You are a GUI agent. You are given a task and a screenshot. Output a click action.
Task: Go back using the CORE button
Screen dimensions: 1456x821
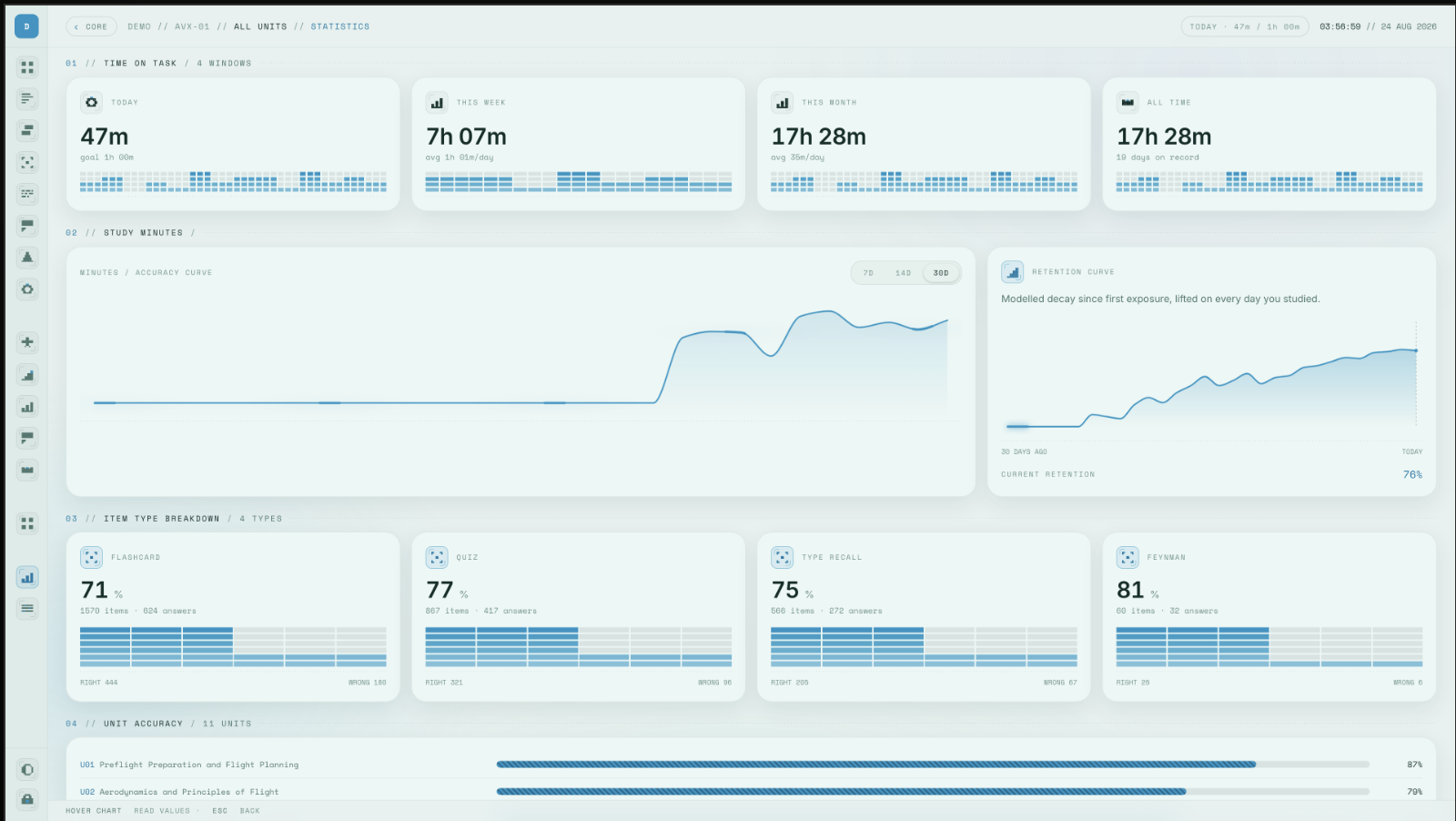click(x=91, y=26)
